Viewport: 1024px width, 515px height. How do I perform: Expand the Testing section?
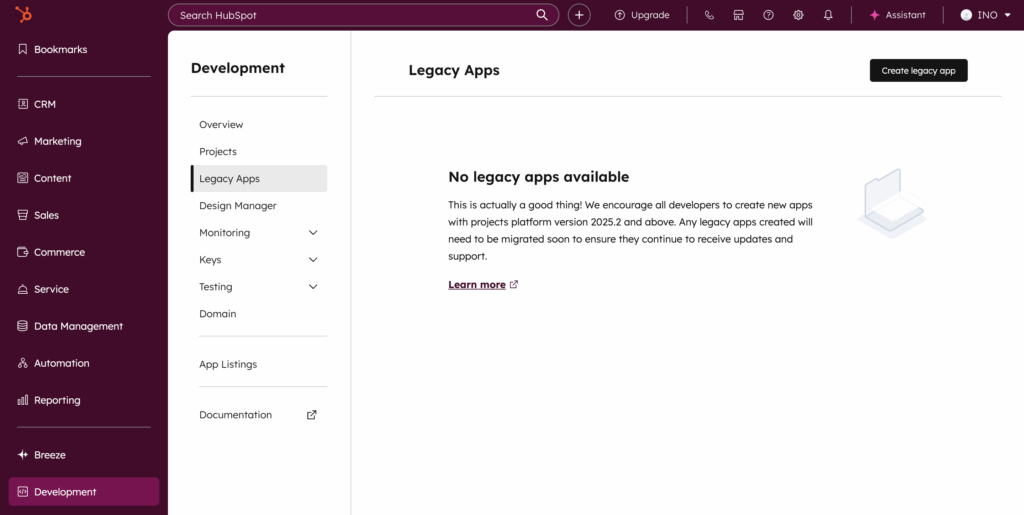[x=313, y=287]
